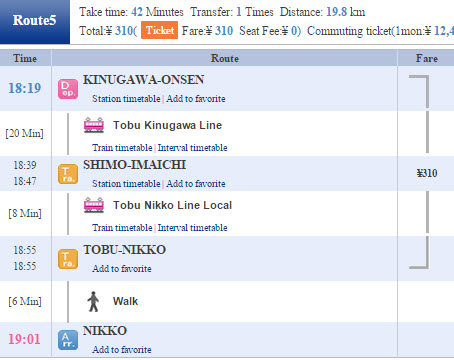Add NIKKO to favorite

point(122,350)
